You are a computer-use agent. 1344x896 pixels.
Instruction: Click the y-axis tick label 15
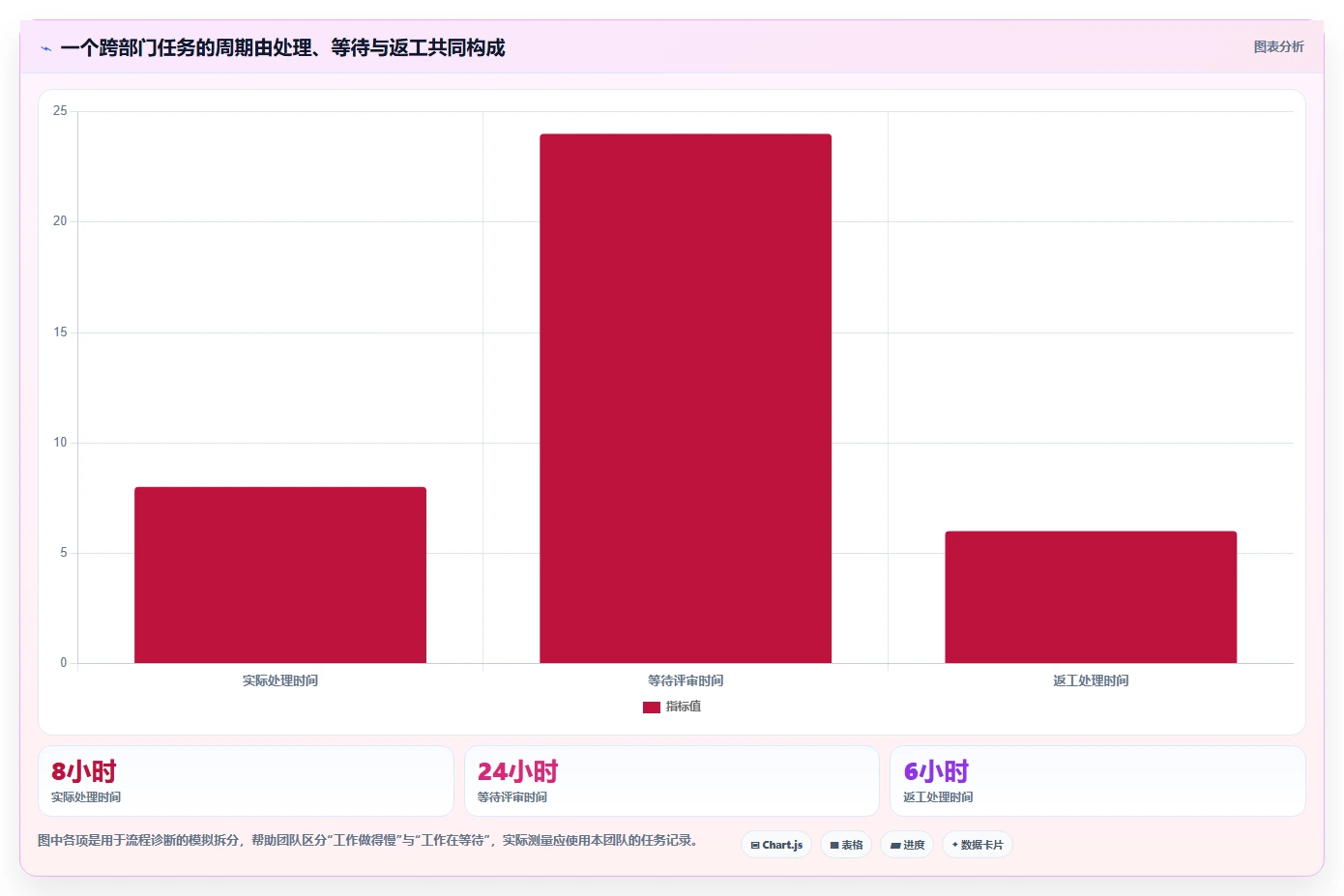tap(60, 332)
